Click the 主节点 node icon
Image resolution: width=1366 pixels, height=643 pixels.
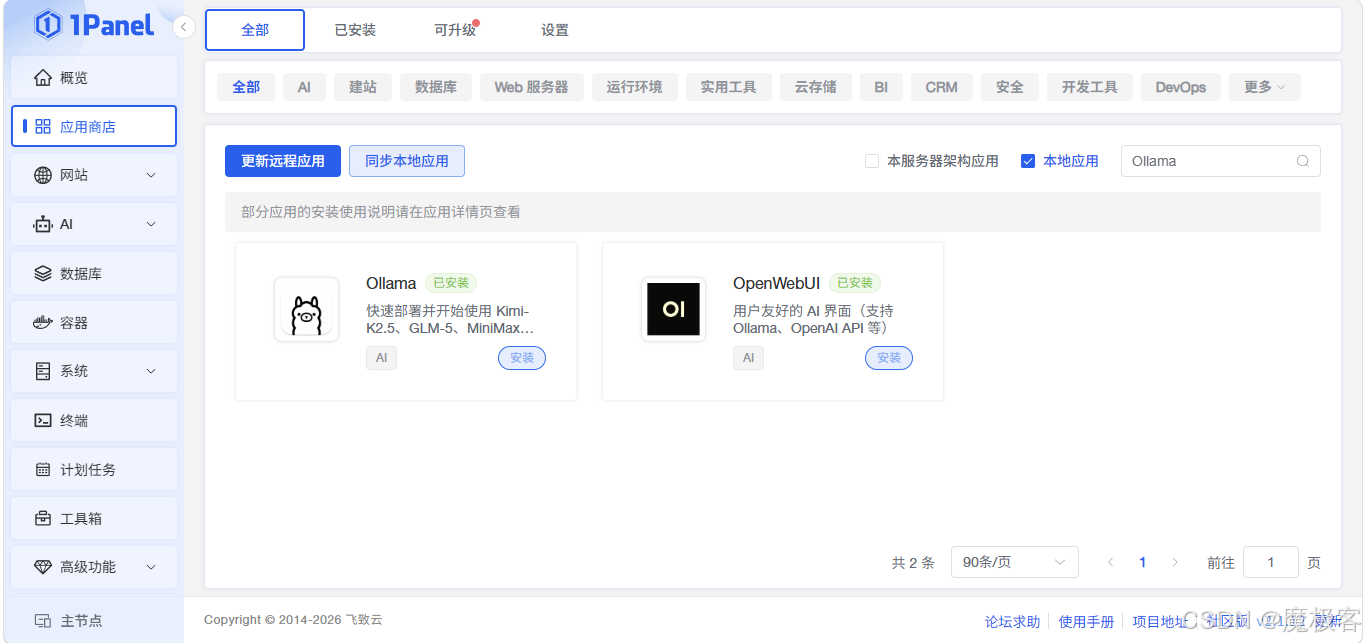pyautogui.click(x=42, y=620)
